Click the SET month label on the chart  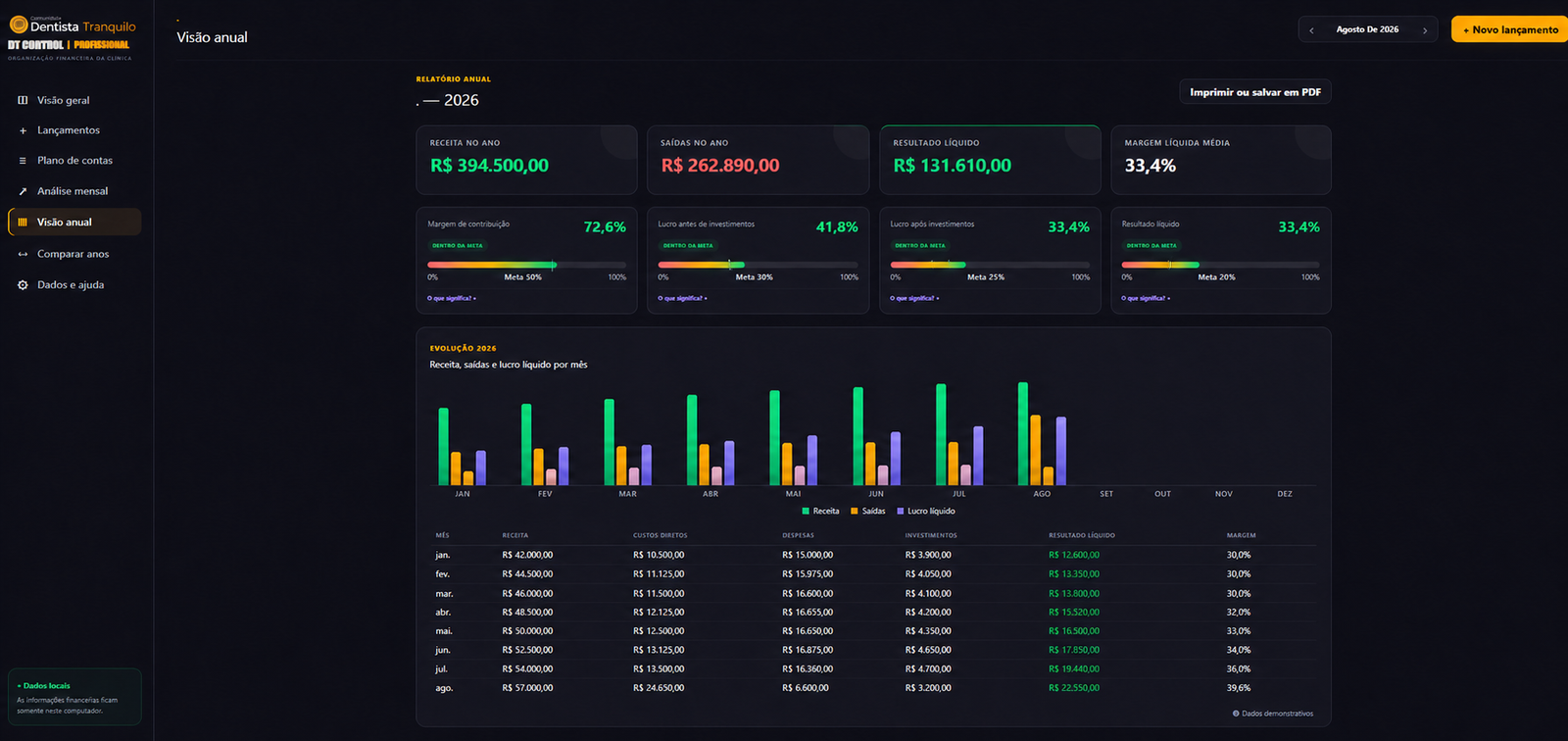(x=1106, y=494)
